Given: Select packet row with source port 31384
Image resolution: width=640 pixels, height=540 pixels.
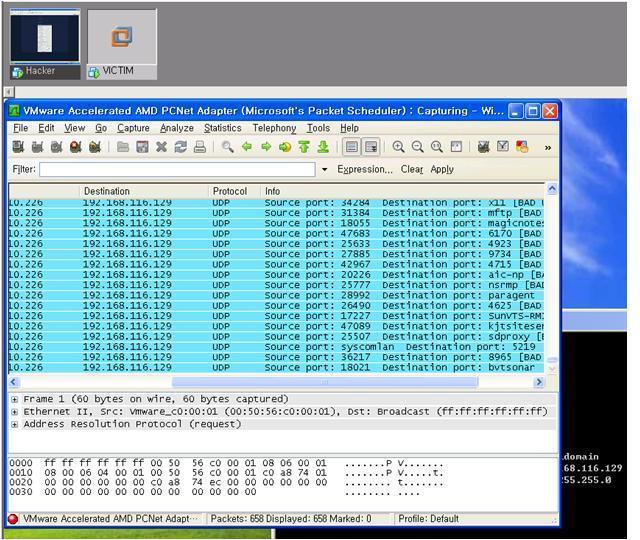Looking at the screenshot, I should coord(276,213).
